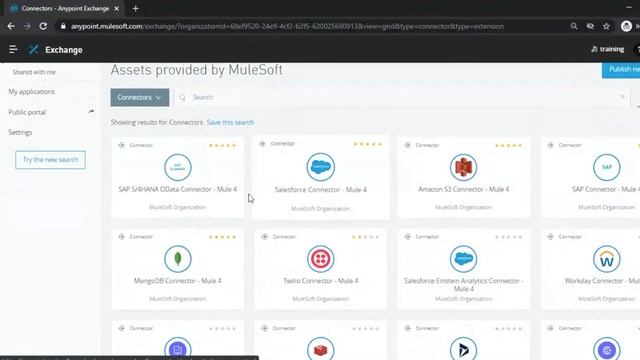
Task: Open the Amazon S3 Connector icon
Action: [x=463, y=167]
